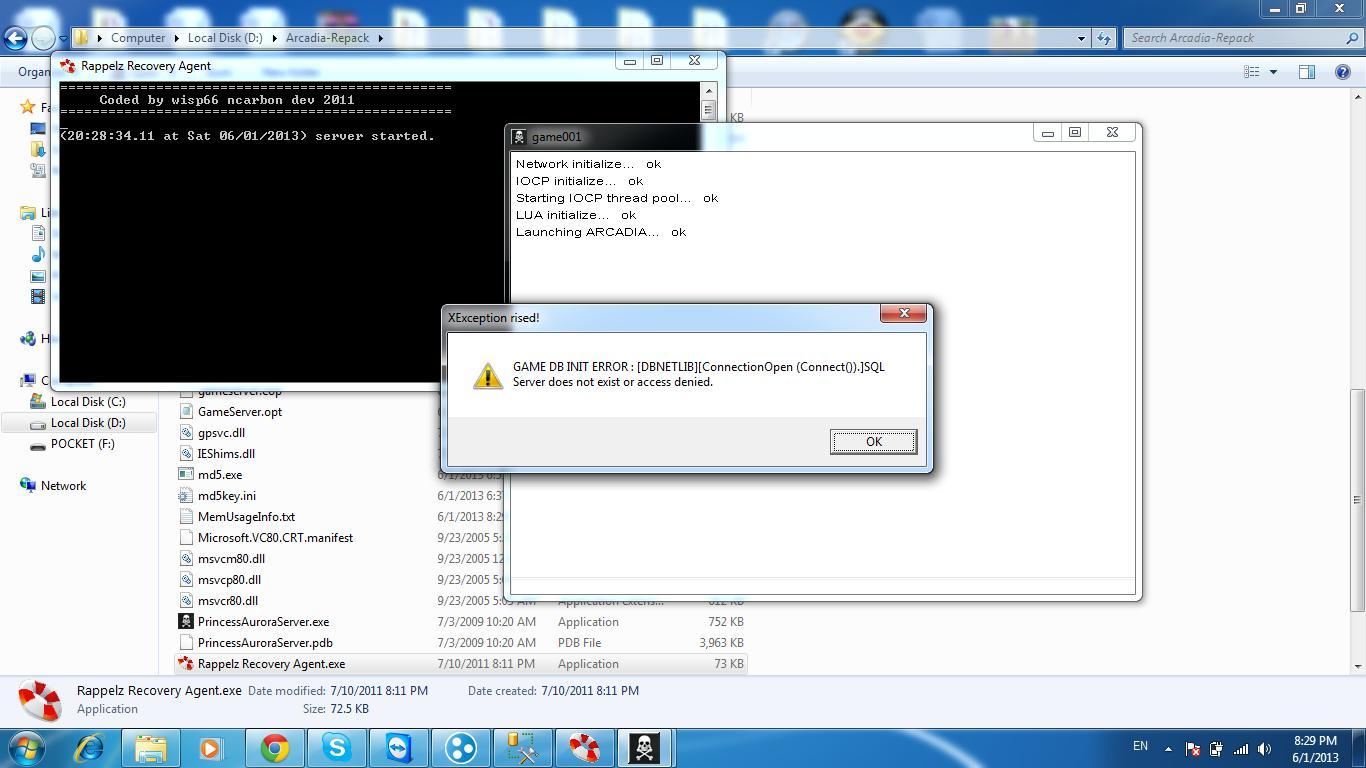Select Local Disk (D:) in navigation pane
This screenshot has width=1366, height=768.
pos(88,423)
